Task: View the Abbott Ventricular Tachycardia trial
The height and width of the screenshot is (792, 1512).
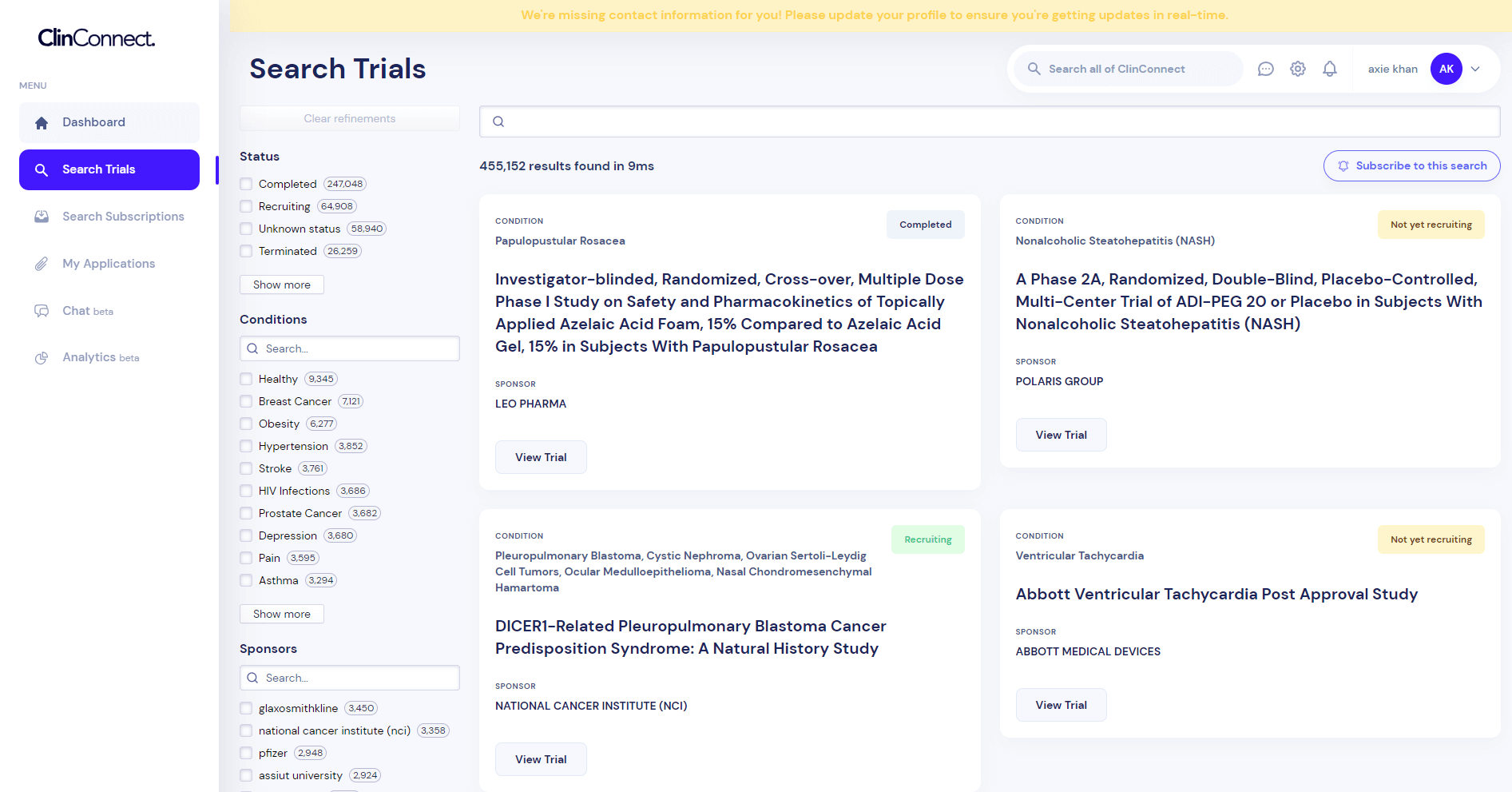Action: pos(1061,705)
